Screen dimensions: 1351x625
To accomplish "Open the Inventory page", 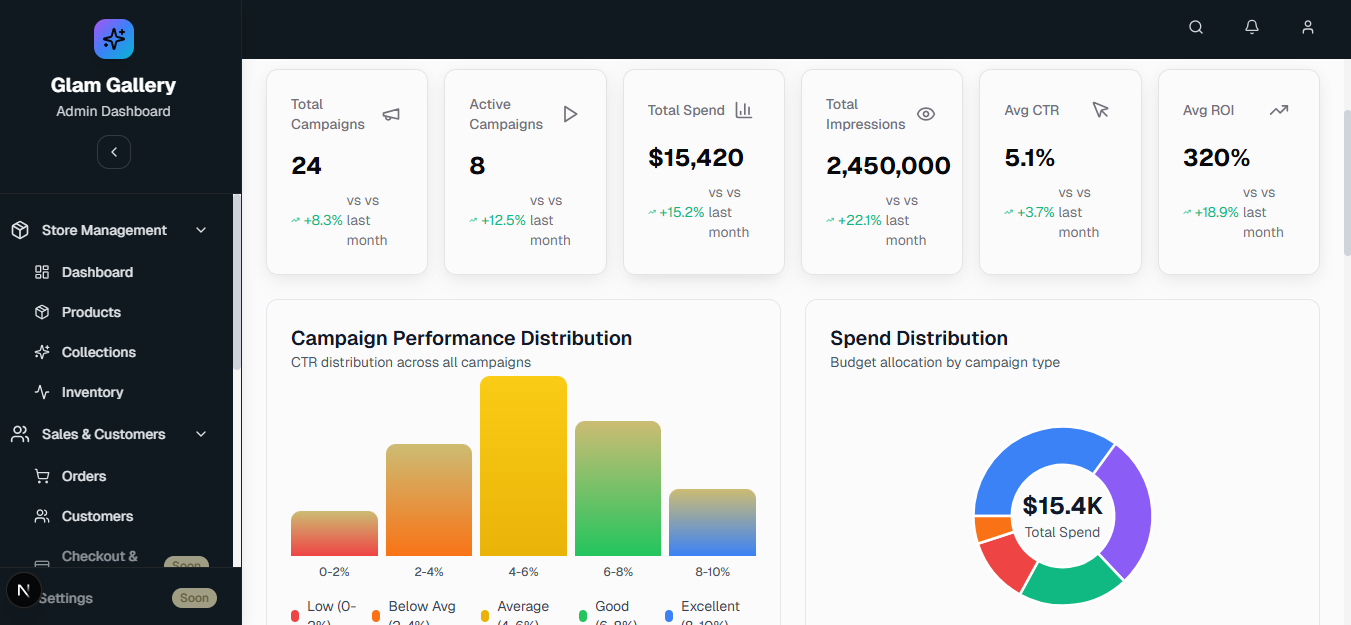I will (x=92, y=392).
